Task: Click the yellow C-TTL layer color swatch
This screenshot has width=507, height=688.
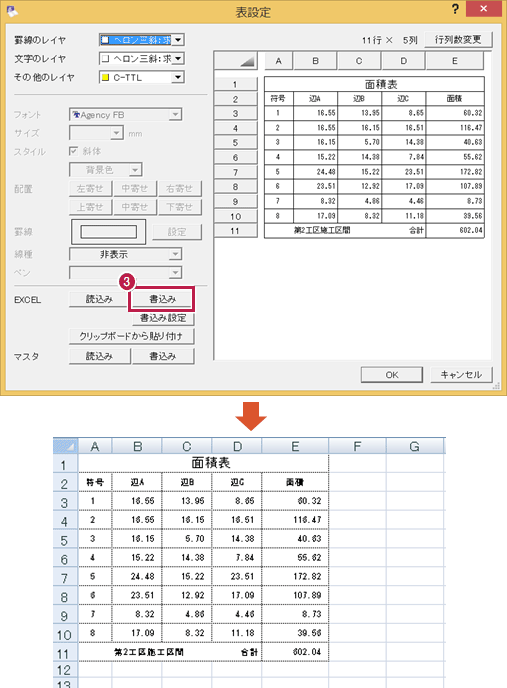Action: pyautogui.click(x=105, y=77)
